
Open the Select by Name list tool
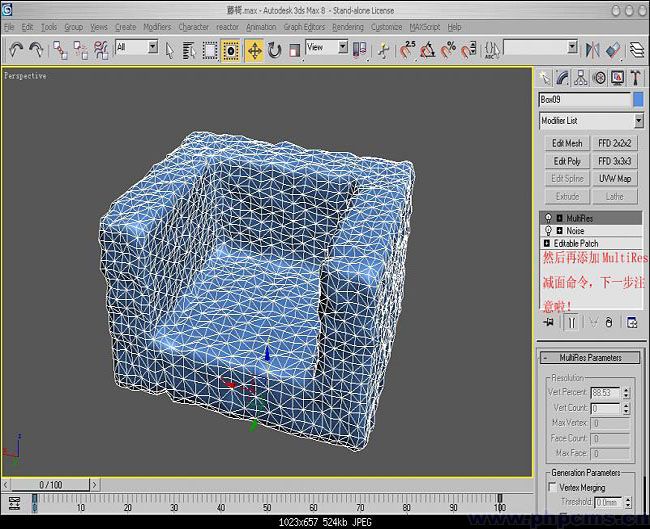click(x=189, y=51)
